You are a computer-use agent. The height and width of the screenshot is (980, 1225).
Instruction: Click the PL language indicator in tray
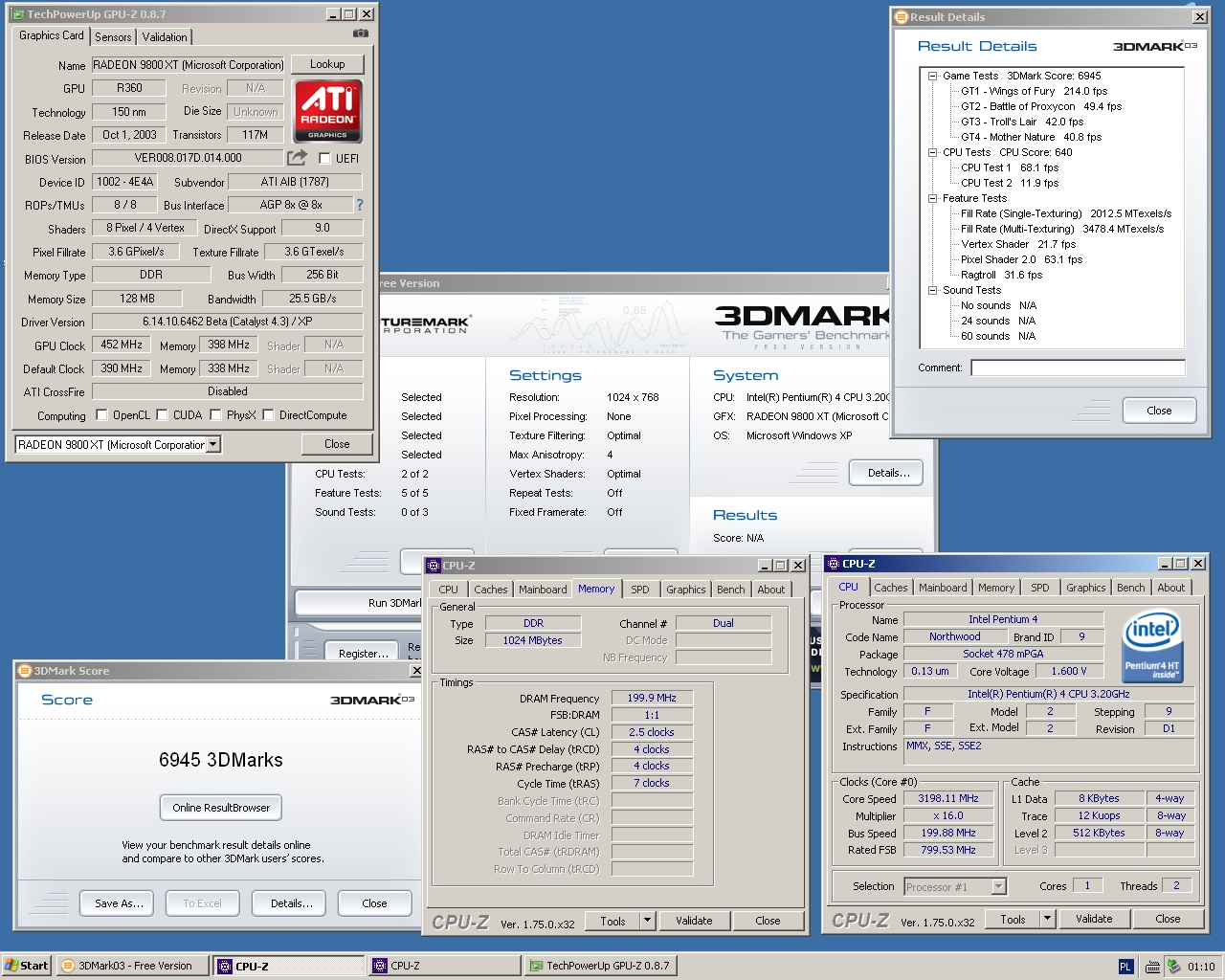coord(1125,967)
